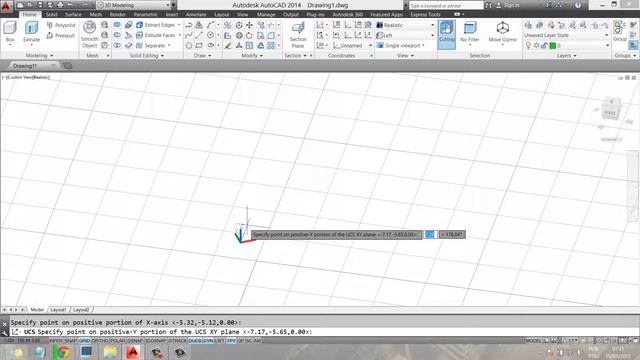
Task: Click the No Filter selection button
Action: tap(469, 33)
